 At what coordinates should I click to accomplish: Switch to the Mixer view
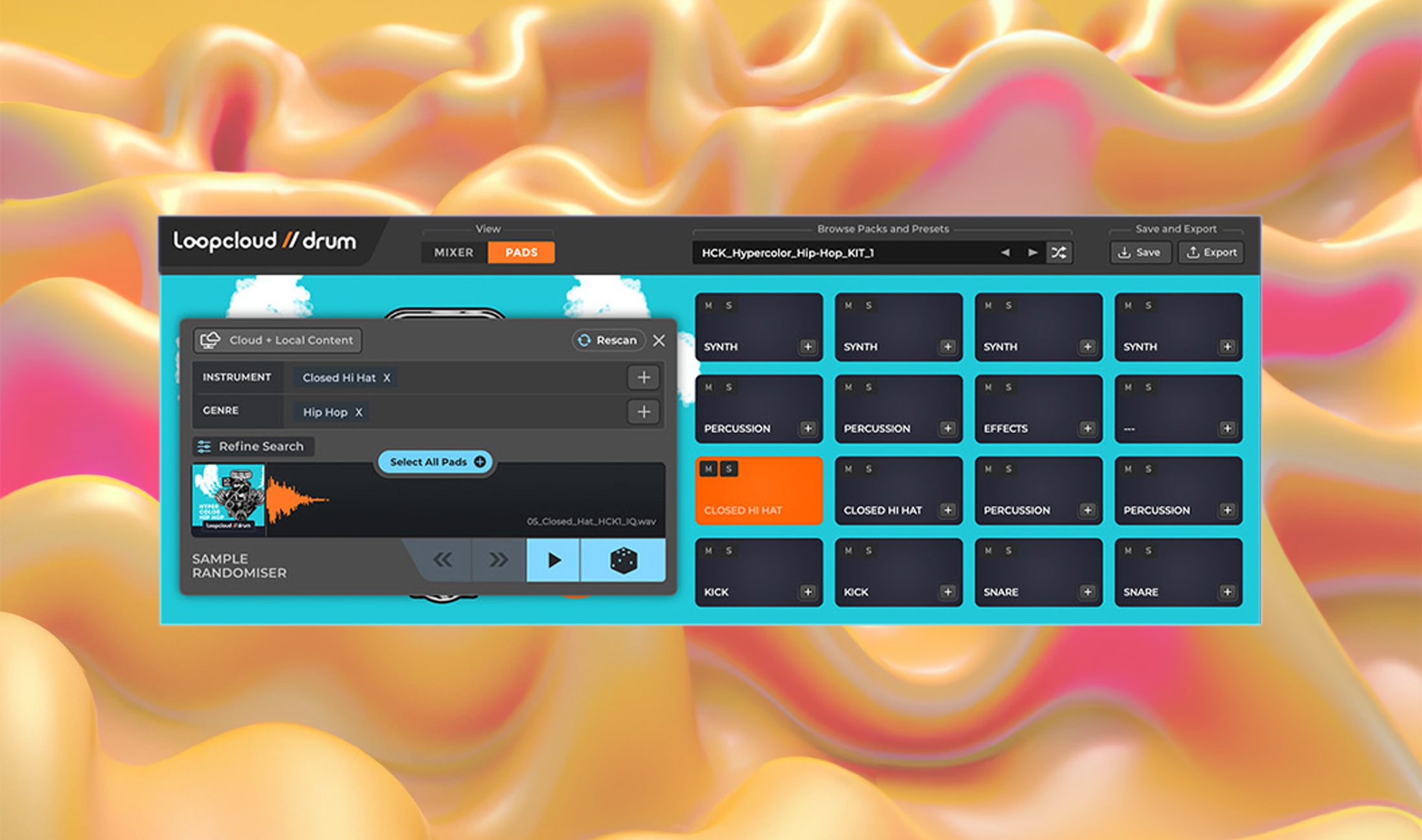(x=453, y=252)
